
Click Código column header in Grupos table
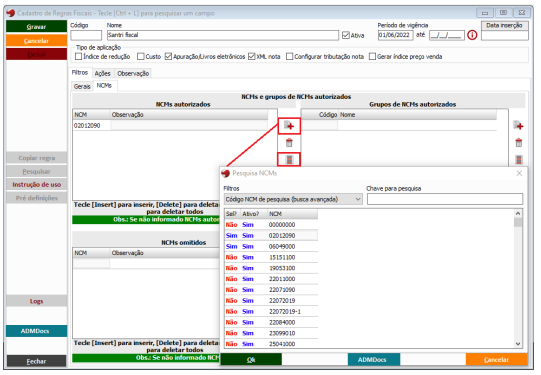(x=319, y=115)
